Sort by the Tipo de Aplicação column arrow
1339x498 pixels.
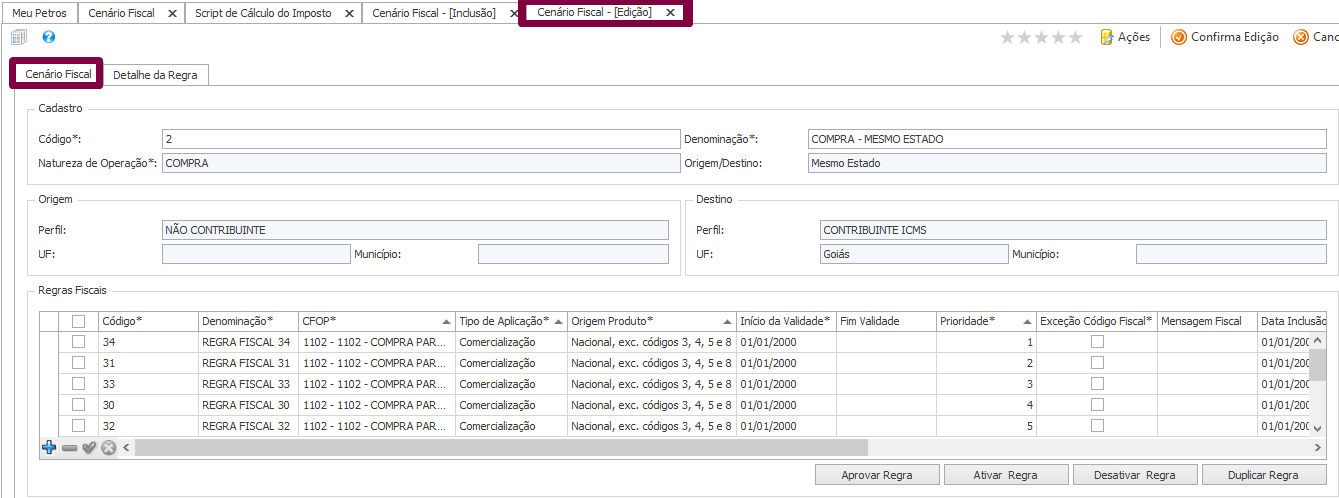(x=558, y=322)
